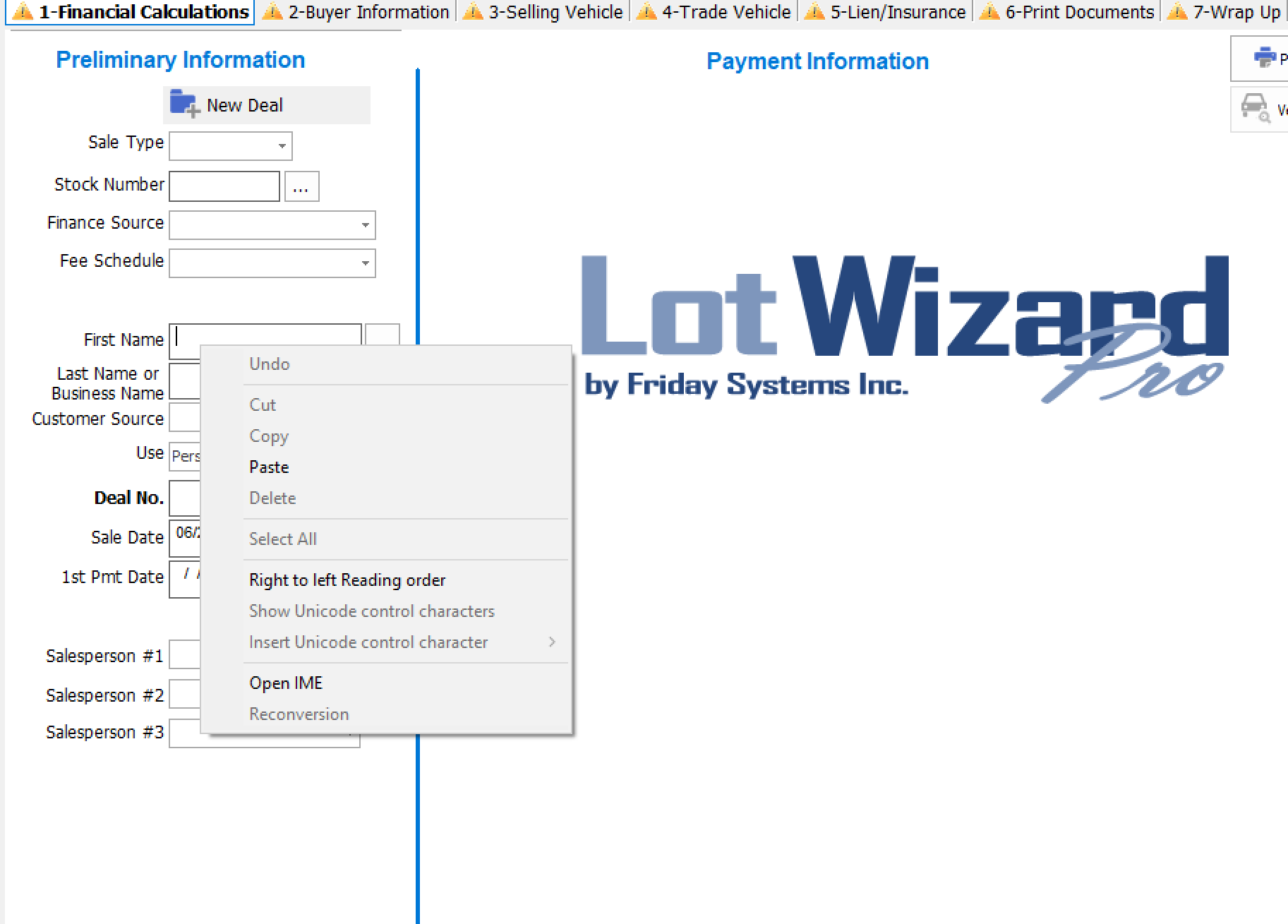Click warning icon on Wrap Up tab
Screen dimensions: 1288x924
1176,12
